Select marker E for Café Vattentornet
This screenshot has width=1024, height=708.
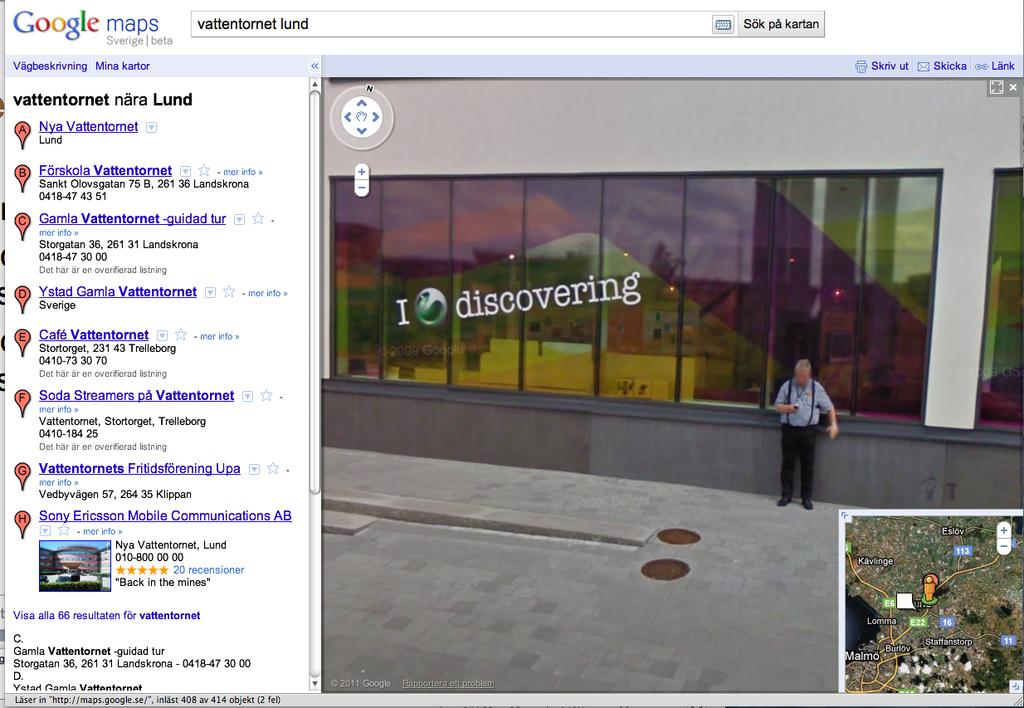22,341
